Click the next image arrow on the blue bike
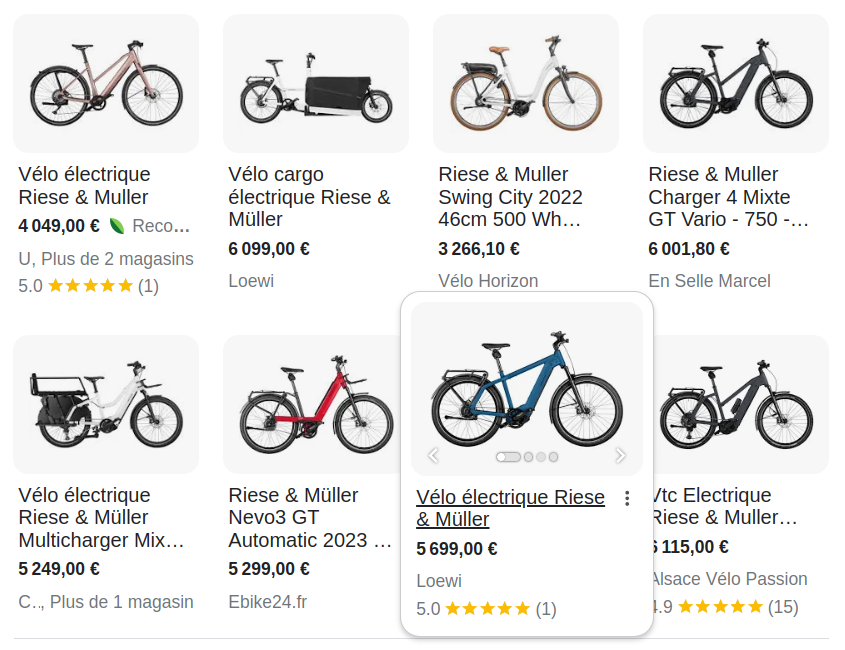The image size is (845, 650). click(x=620, y=456)
